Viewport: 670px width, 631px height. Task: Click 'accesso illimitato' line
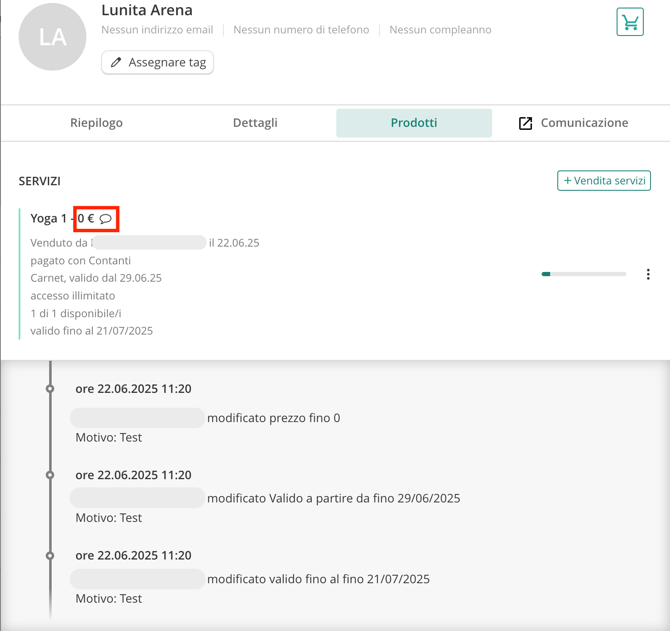point(73,296)
